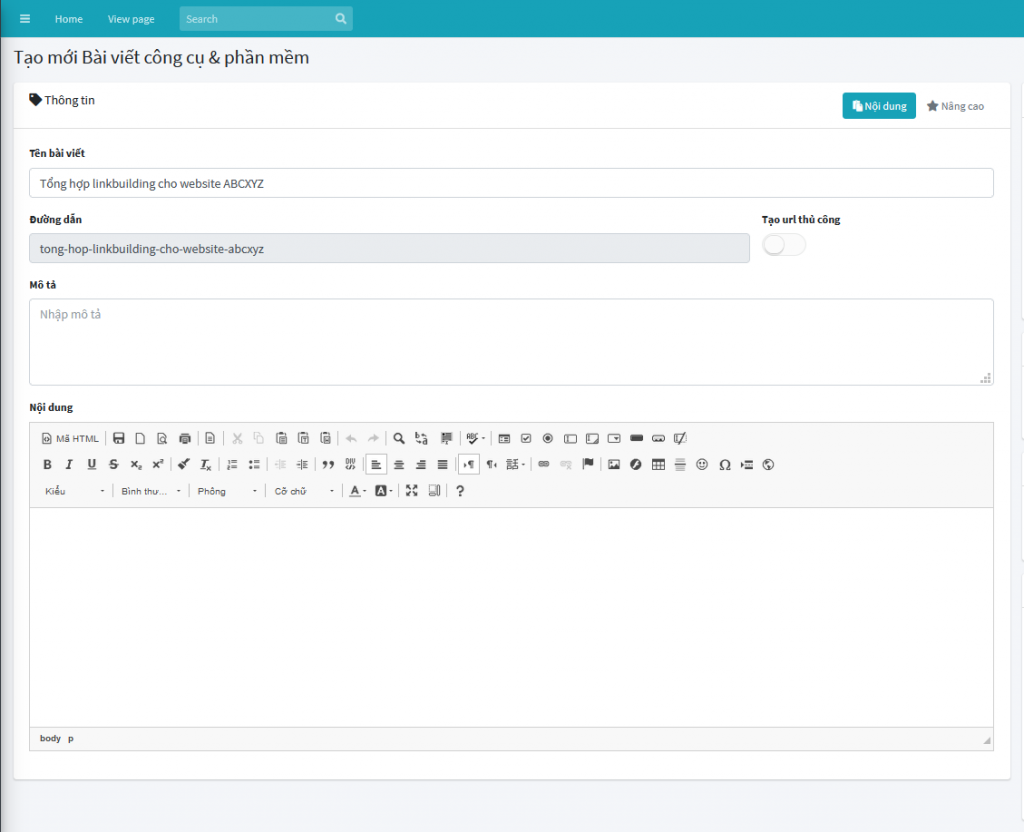Click the Templates icon in toolbar
Viewport: 1024px width, 832px height.
[210, 438]
